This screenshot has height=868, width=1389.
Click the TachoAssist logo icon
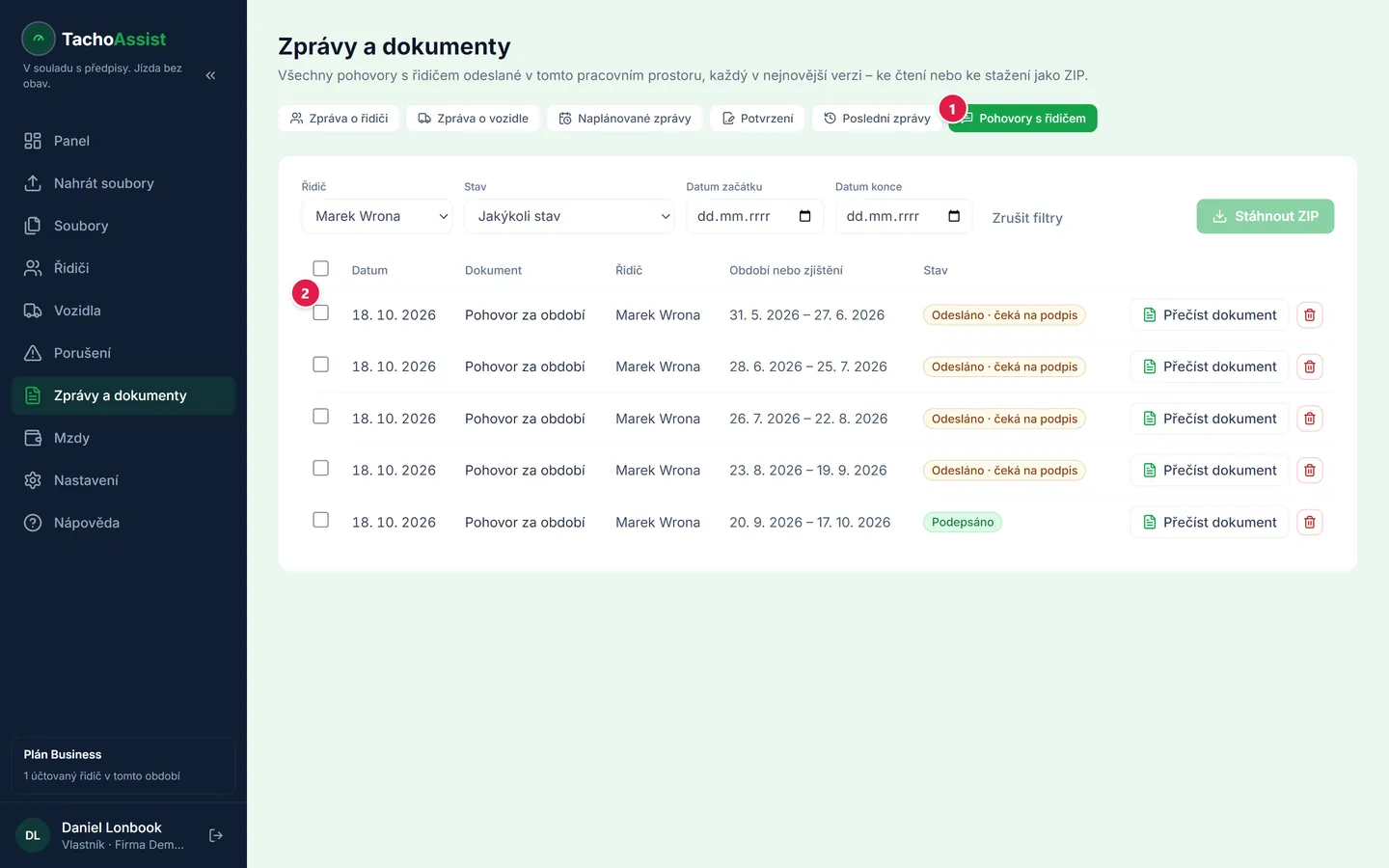(39, 39)
